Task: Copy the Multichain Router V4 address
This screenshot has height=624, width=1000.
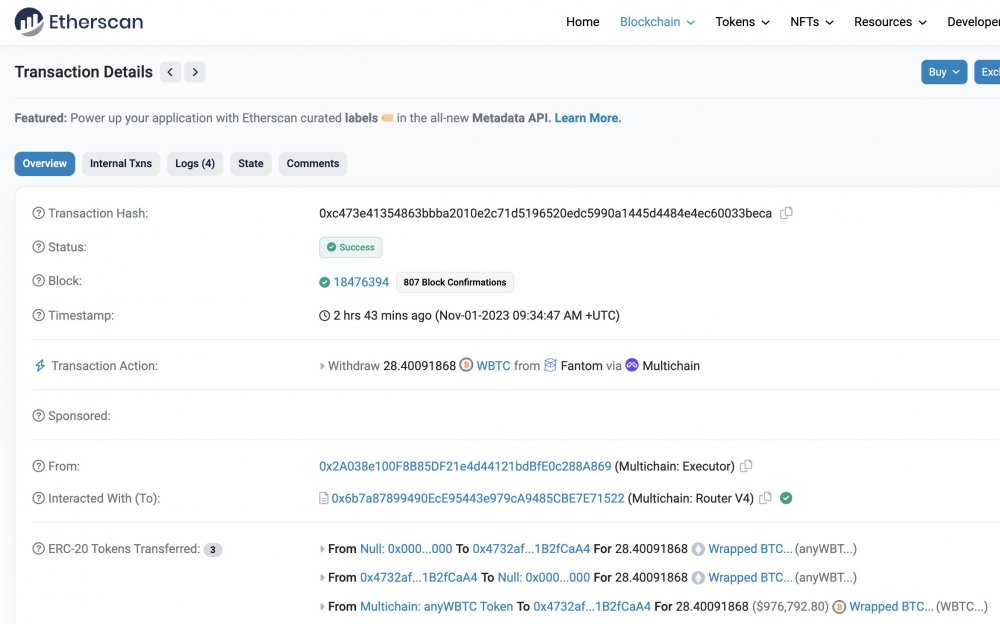Action: (x=765, y=498)
